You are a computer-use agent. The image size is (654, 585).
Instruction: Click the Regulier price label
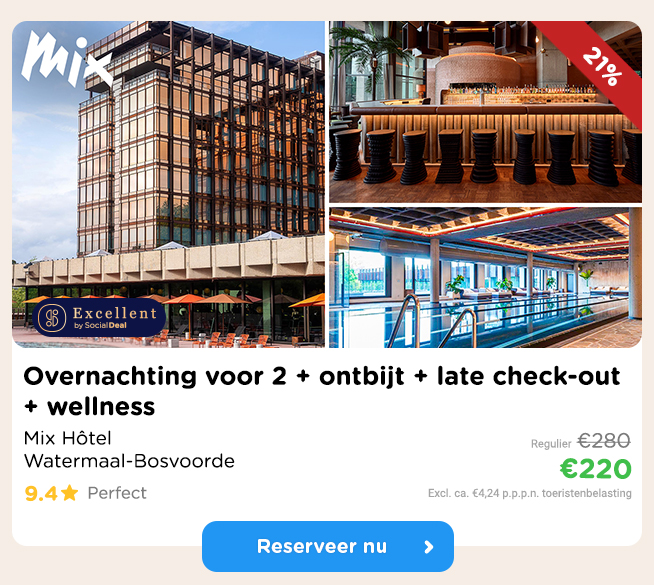(551, 444)
